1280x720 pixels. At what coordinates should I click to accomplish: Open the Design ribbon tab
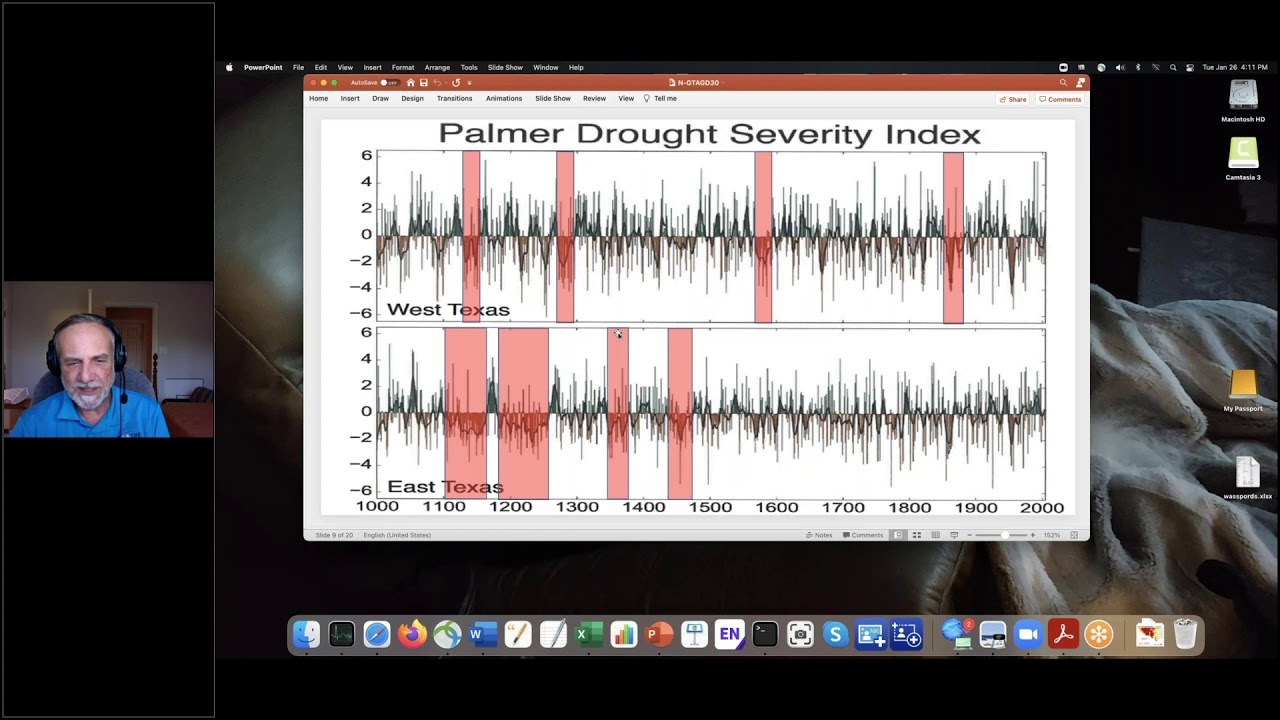412,99
